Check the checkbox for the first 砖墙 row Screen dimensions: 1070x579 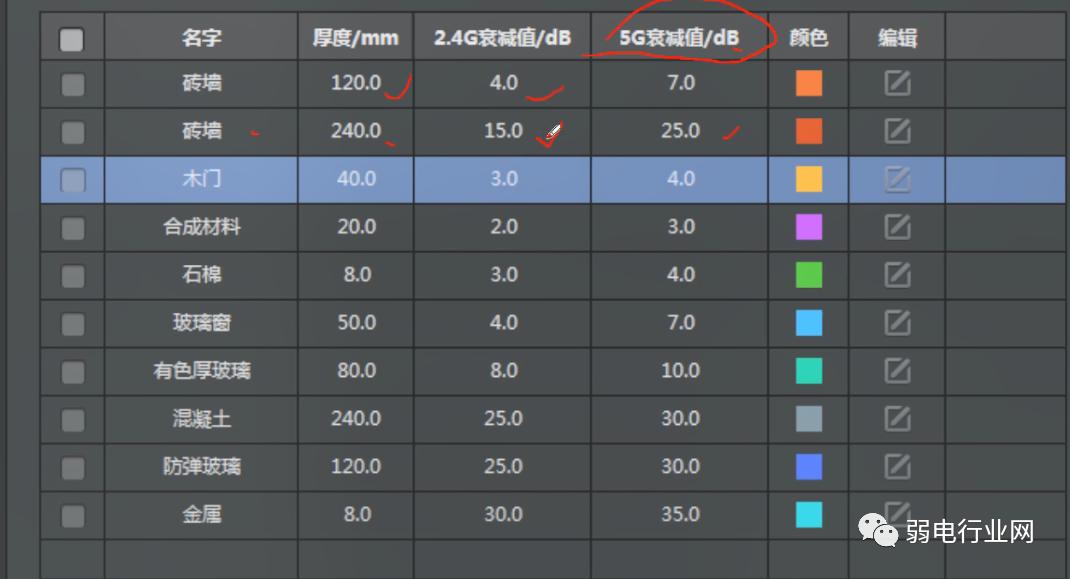point(71,83)
